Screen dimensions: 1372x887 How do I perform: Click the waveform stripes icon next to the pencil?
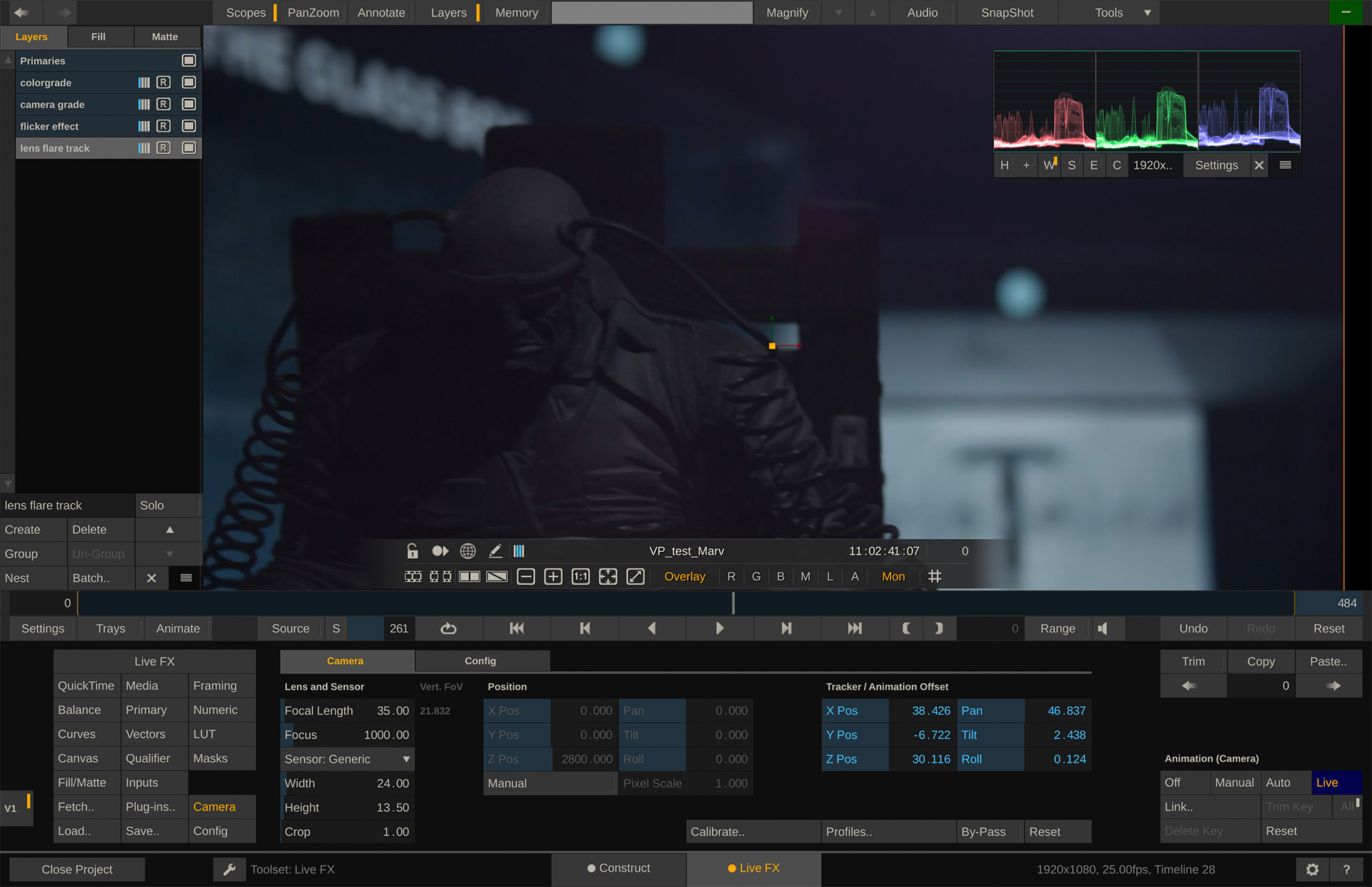519,550
